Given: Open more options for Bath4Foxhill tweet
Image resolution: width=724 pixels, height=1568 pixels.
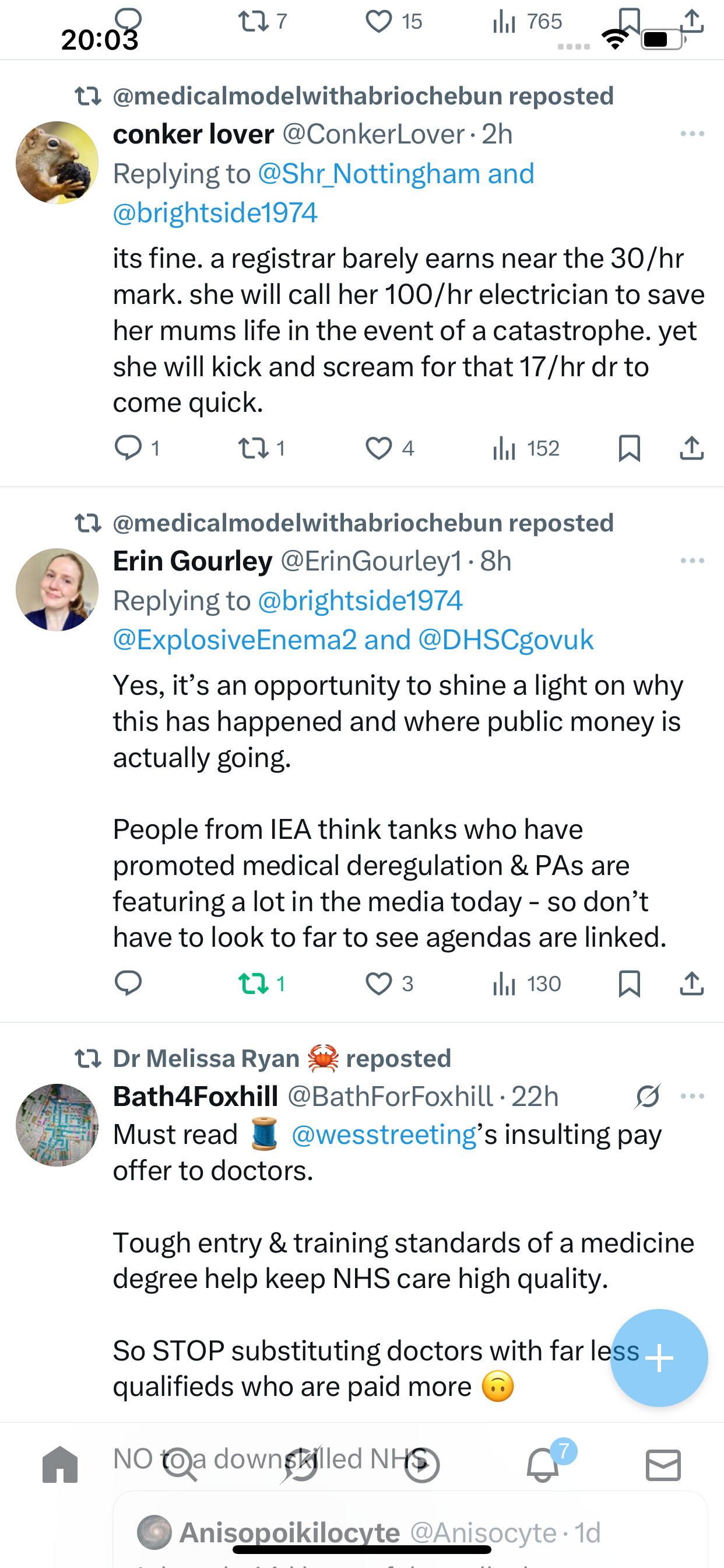Looking at the screenshot, I should (x=693, y=1096).
